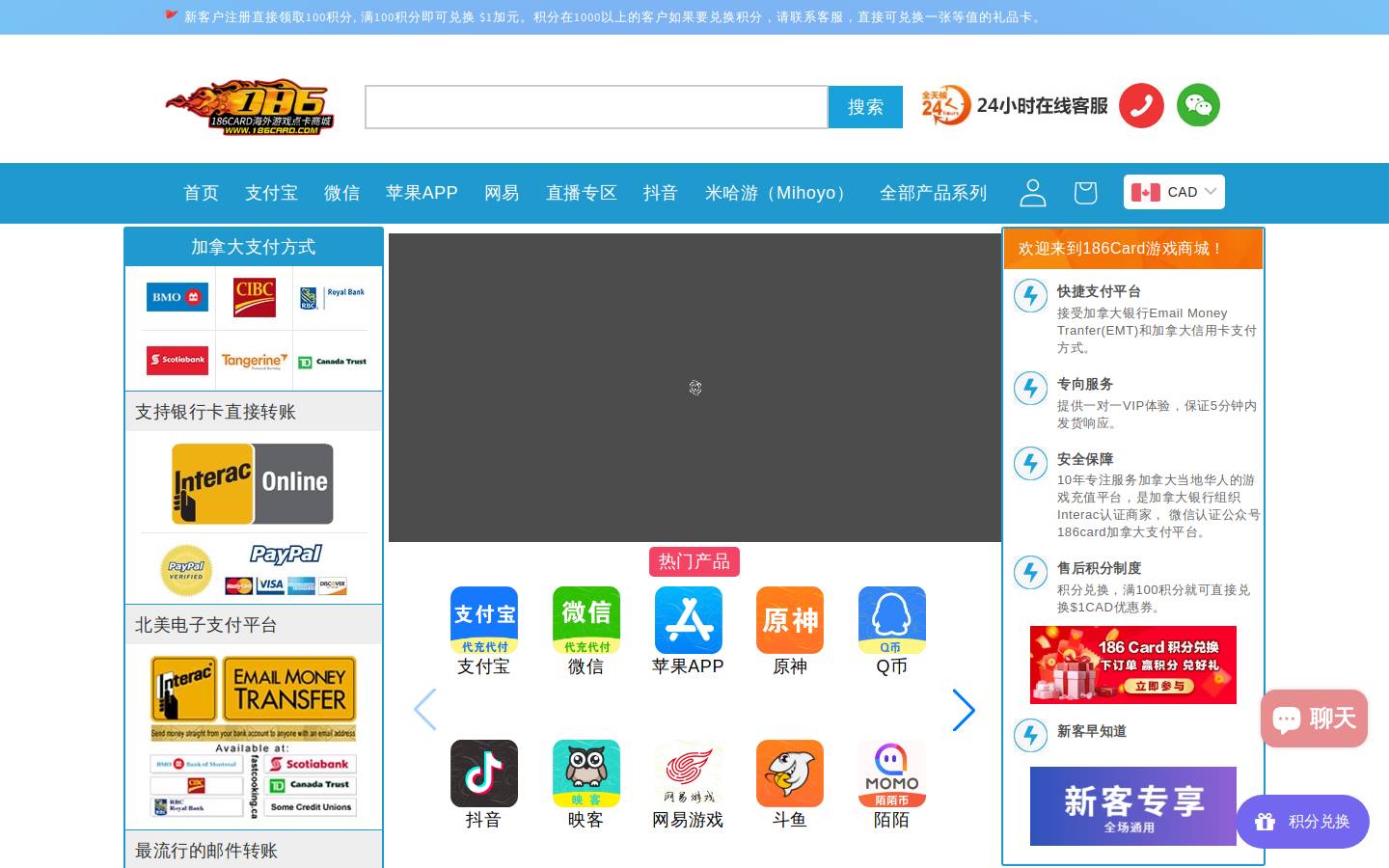The height and width of the screenshot is (868, 1389).
Task: Open the 抖音 navigation menu item
Action: pos(661,193)
